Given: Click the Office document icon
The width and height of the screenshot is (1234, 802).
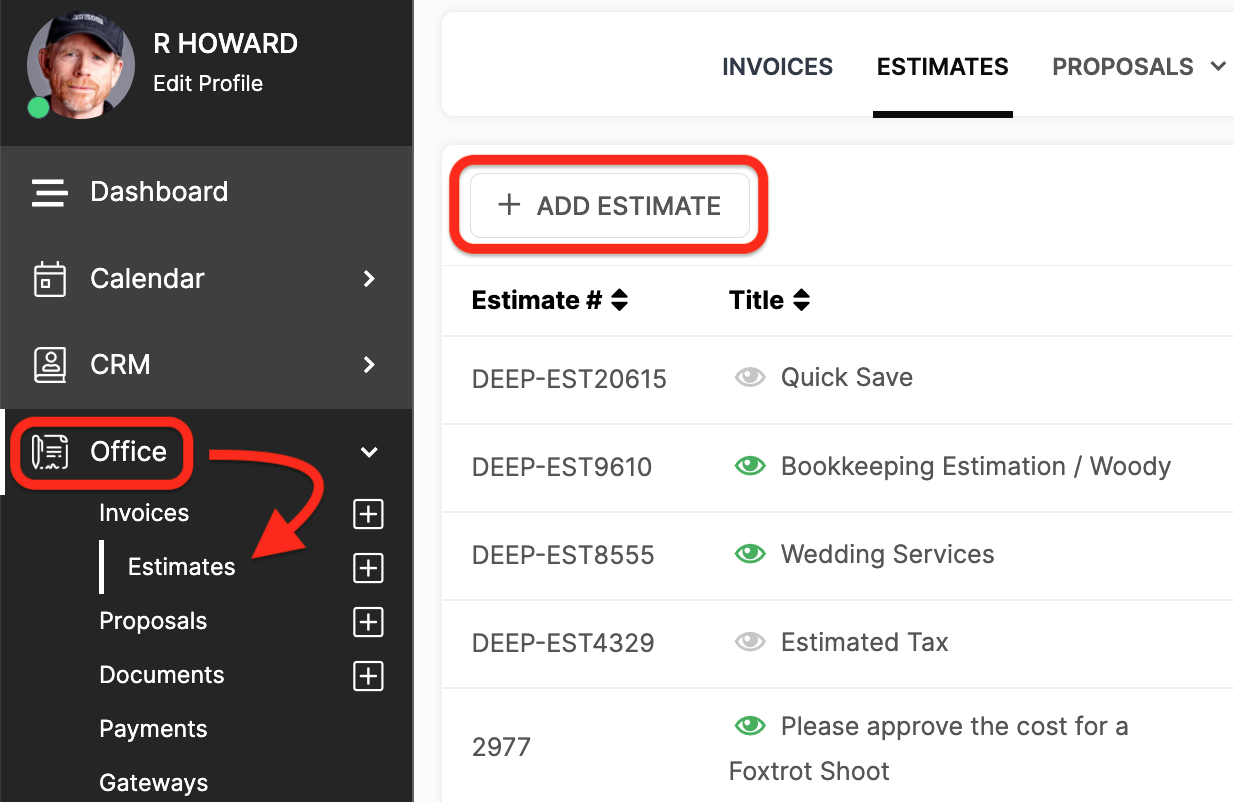Looking at the screenshot, I should point(50,452).
